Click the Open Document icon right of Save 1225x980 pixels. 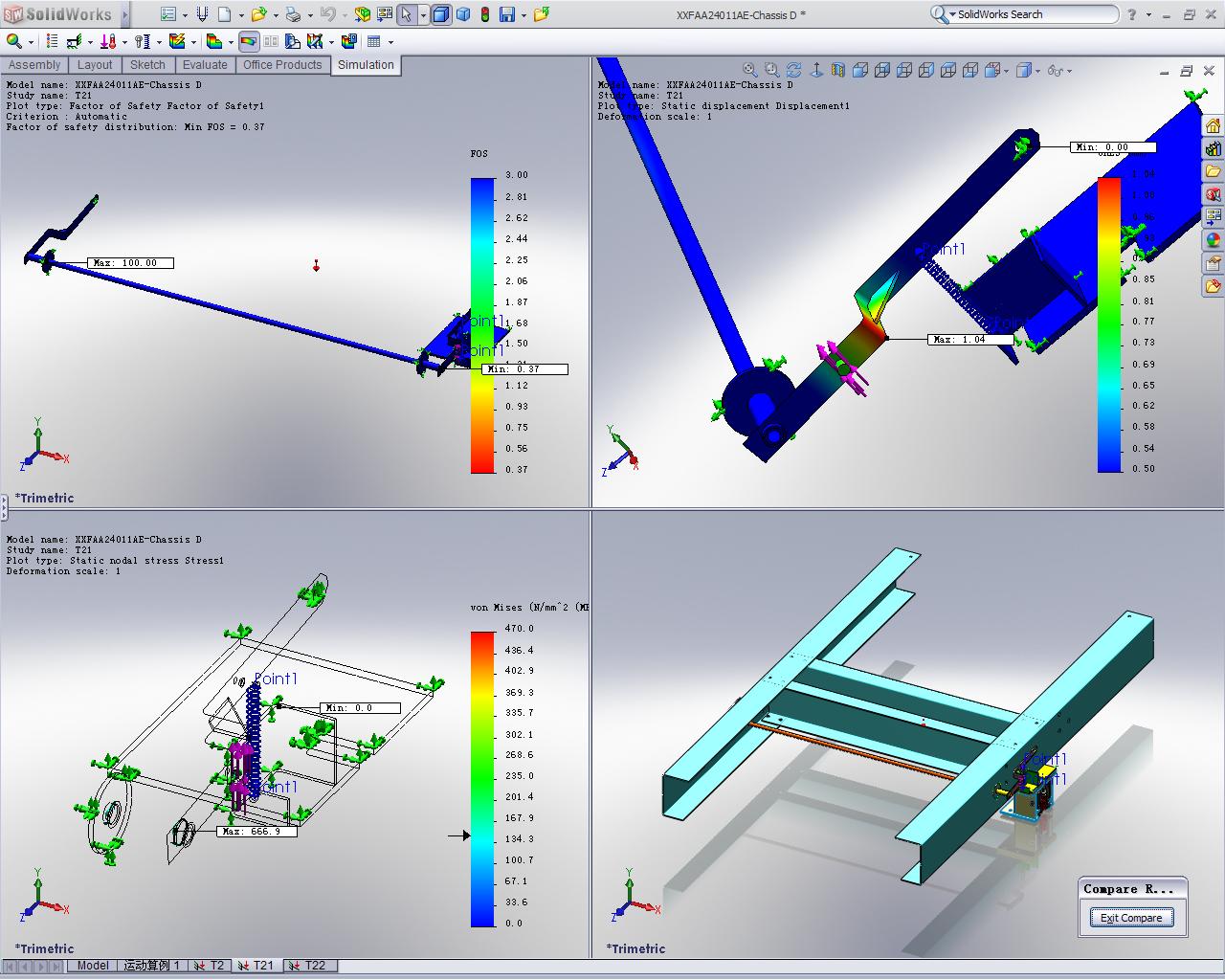pos(542,14)
